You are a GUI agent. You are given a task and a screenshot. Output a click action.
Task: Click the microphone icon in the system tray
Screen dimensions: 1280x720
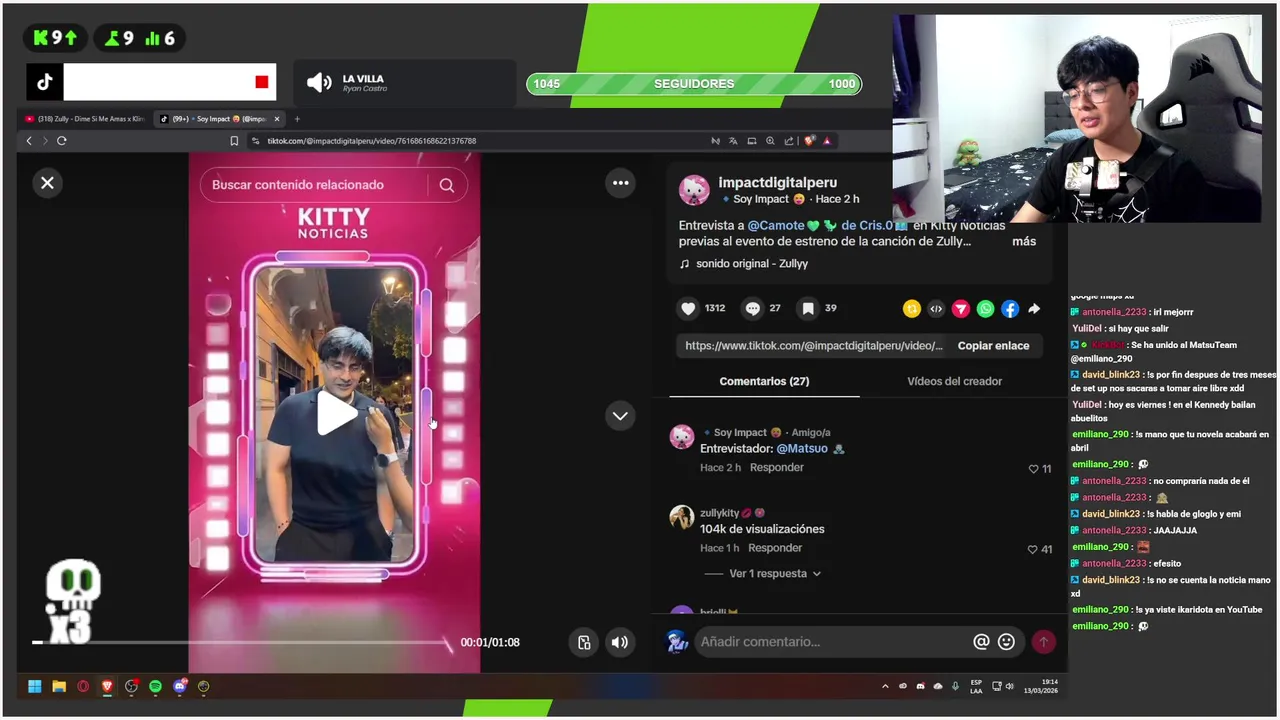click(955, 686)
